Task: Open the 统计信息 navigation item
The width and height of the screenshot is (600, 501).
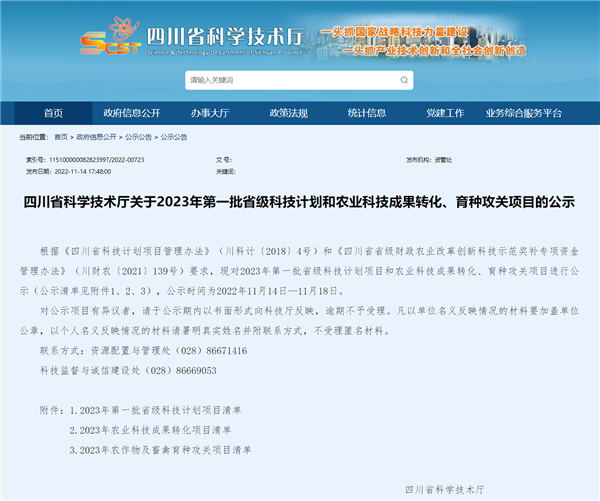Action: pyautogui.click(x=367, y=113)
